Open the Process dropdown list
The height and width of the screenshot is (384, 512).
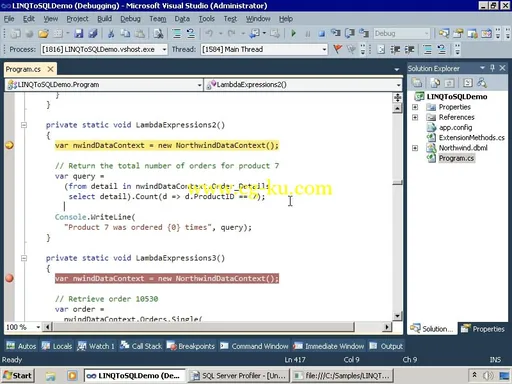164,49
